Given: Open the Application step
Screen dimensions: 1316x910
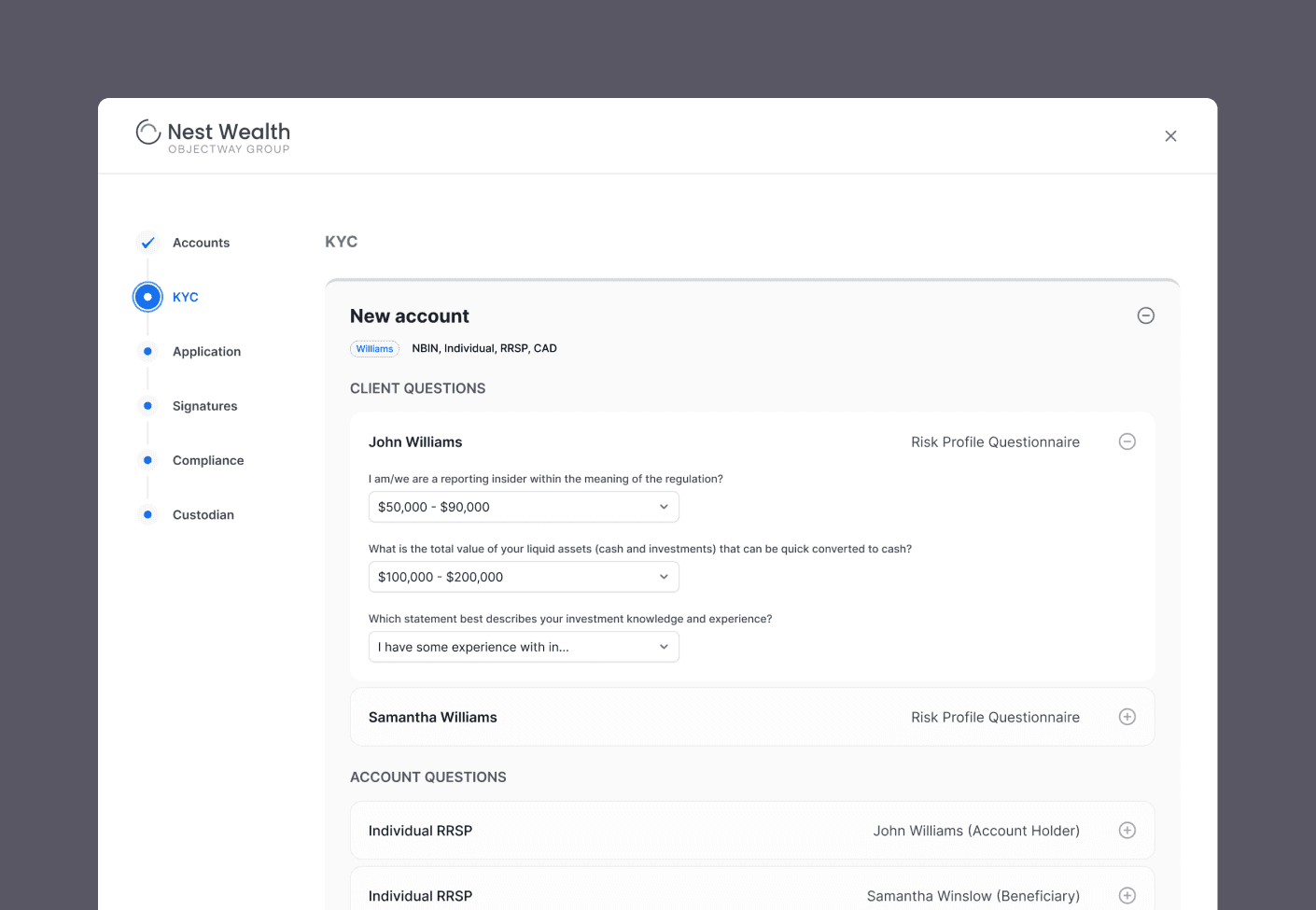Looking at the screenshot, I should click(x=206, y=352).
